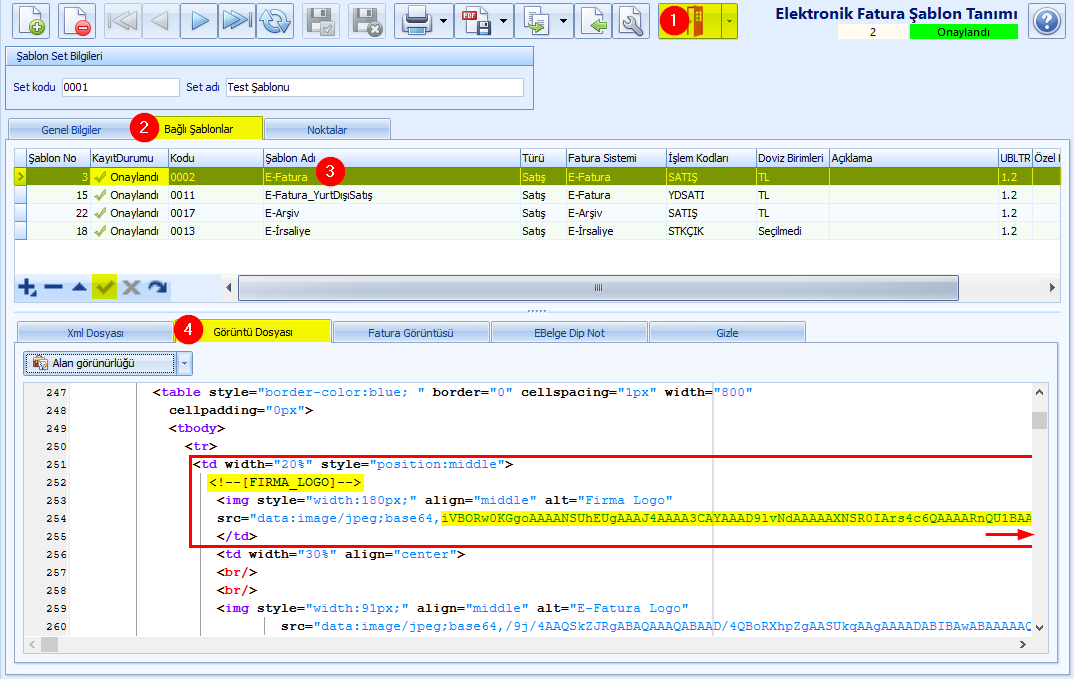Click the printer icon
The height and width of the screenshot is (679, 1074).
tap(416, 21)
